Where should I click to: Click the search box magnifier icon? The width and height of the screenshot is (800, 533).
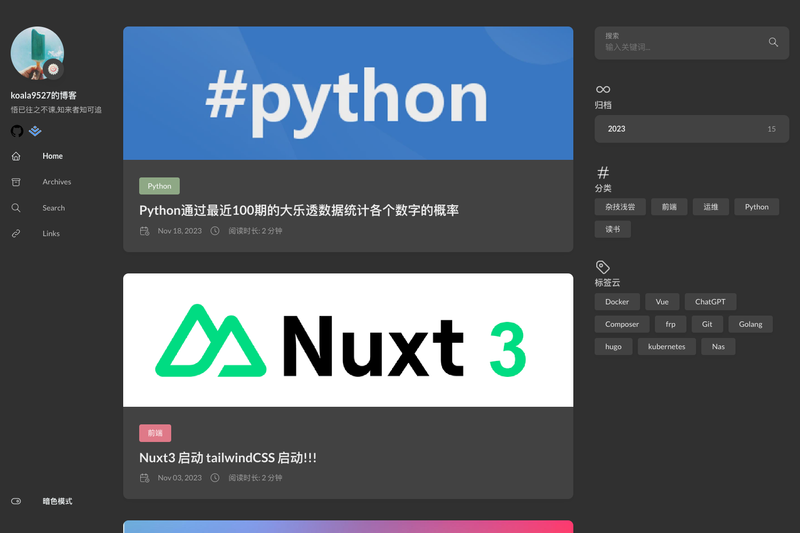773,42
